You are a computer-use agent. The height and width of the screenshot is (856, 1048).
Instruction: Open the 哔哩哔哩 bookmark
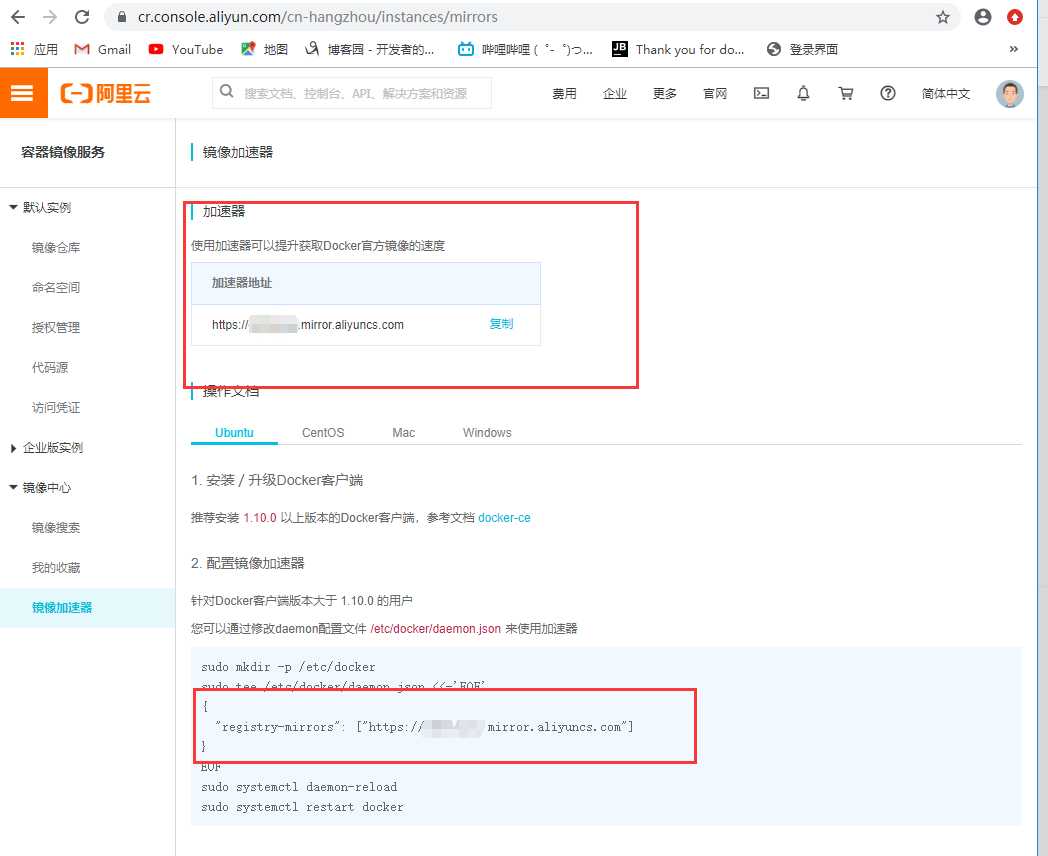(525, 49)
